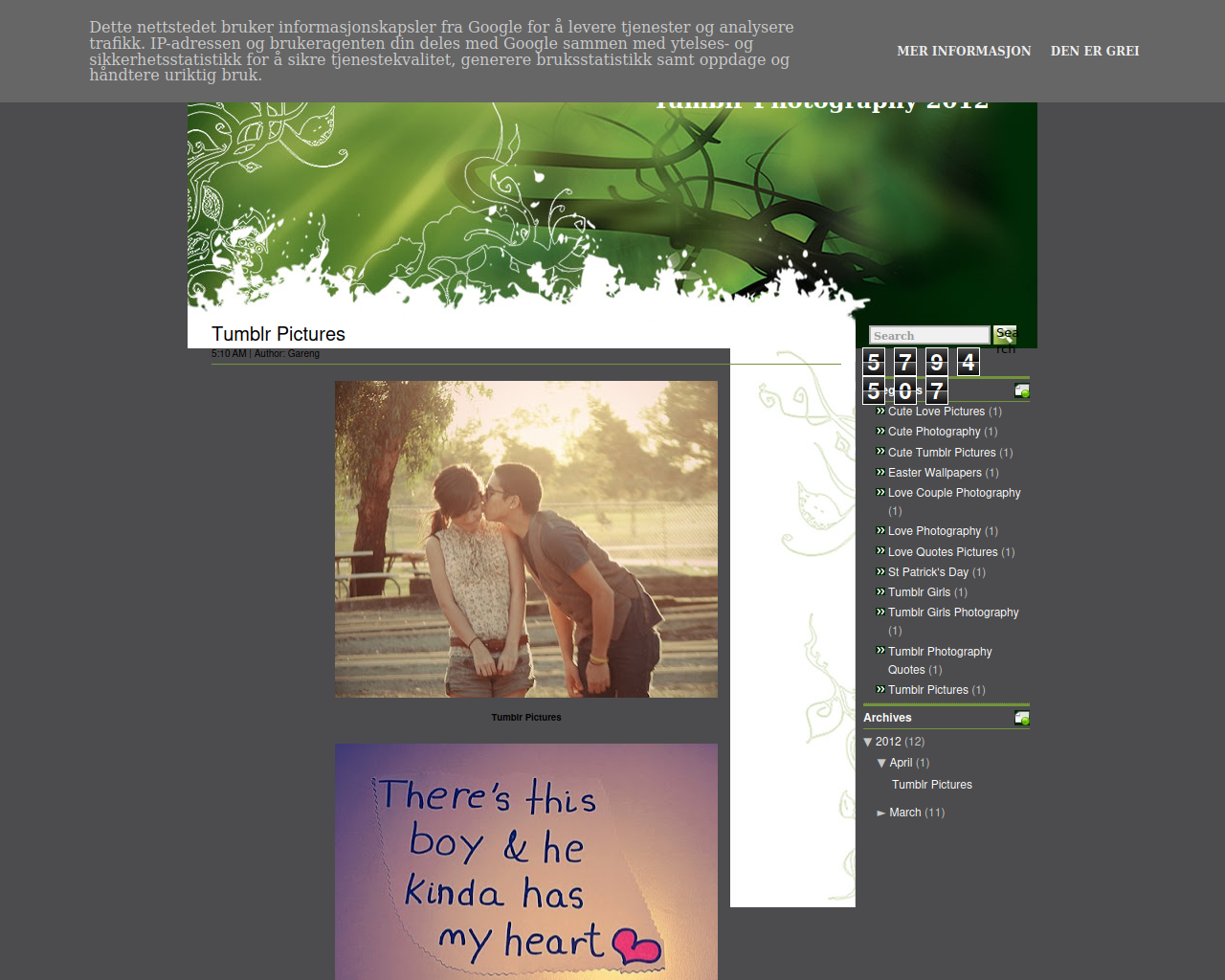Expand the March archive month
1225x980 pixels.
[x=881, y=813]
